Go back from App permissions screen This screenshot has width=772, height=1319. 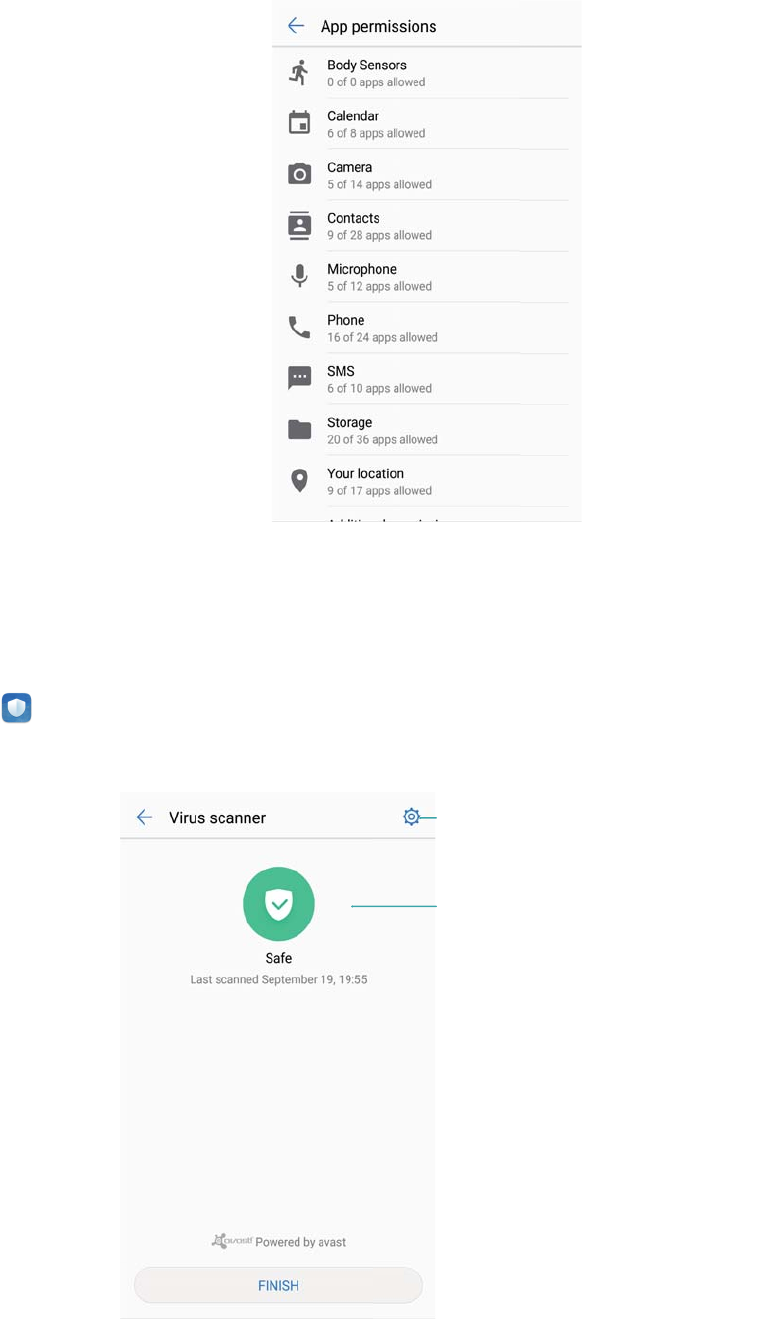click(x=296, y=26)
